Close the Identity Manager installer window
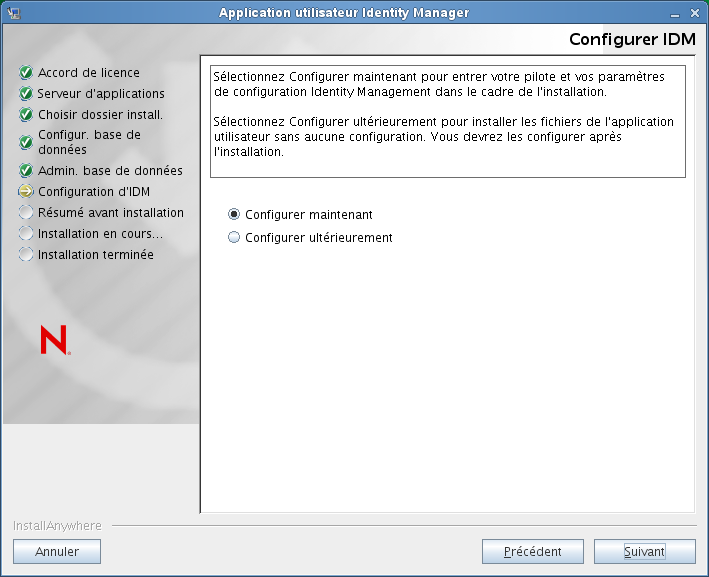The width and height of the screenshot is (709, 577). click(x=695, y=14)
